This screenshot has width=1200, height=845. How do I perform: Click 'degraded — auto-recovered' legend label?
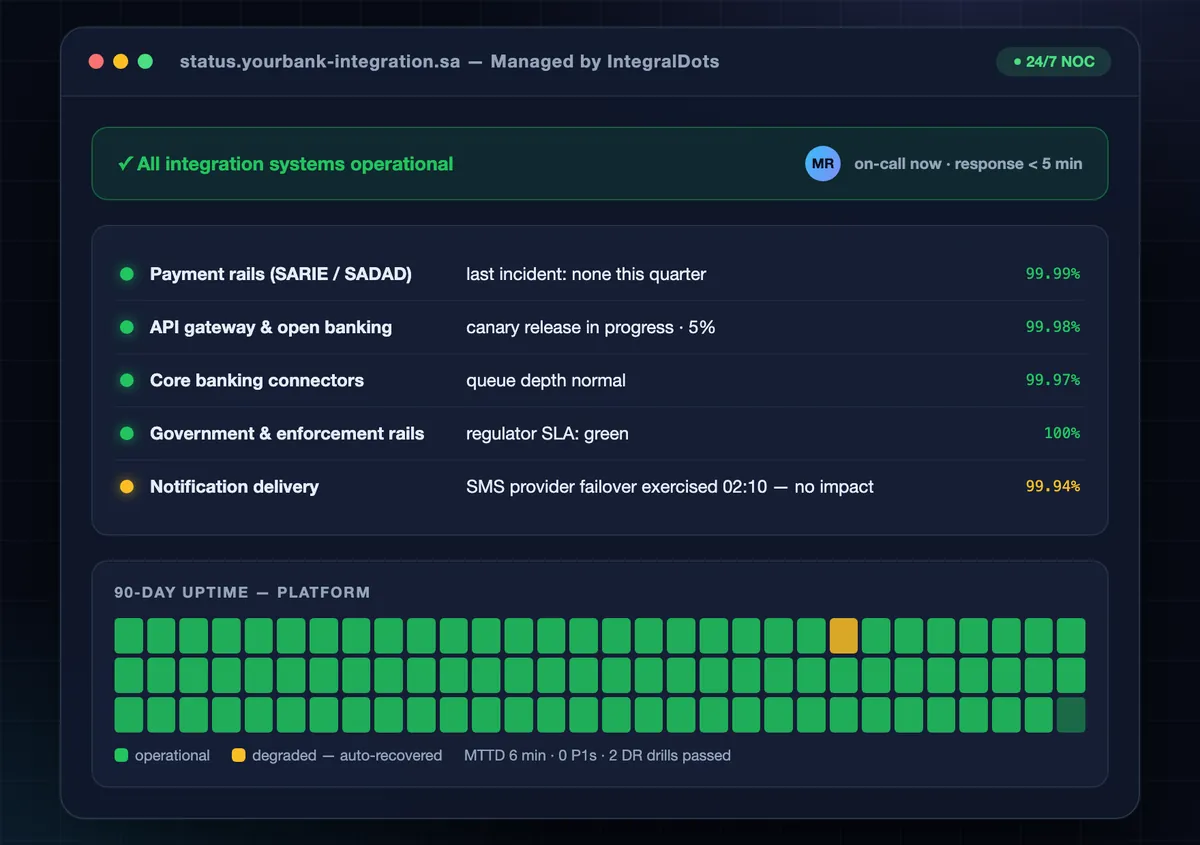pyautogui.click(x=347, y=755)
